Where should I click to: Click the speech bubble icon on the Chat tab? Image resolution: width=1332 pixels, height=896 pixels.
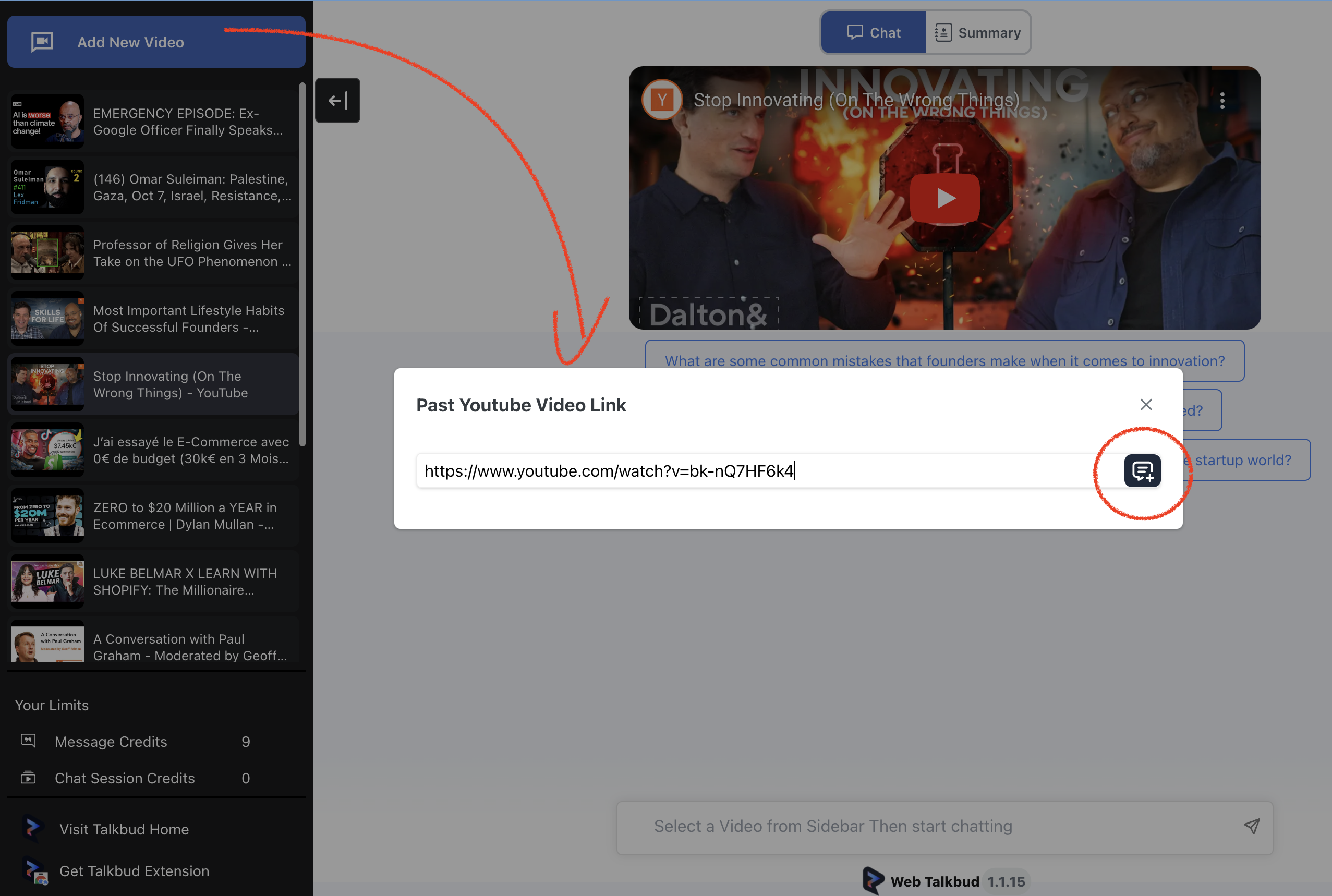point(855,32)
